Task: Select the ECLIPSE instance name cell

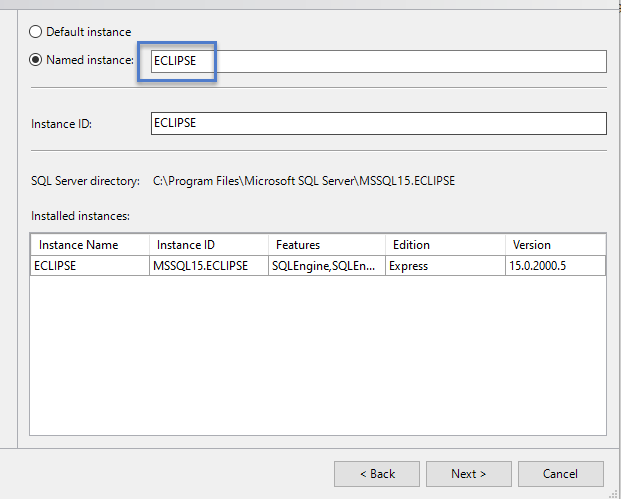Action: 90,266
